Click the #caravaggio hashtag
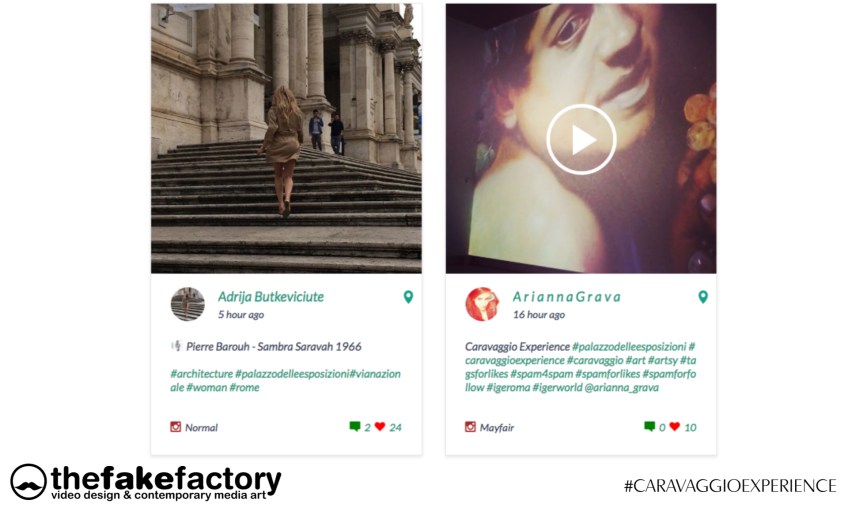This screenshot has width=848, height=507. 595,360
